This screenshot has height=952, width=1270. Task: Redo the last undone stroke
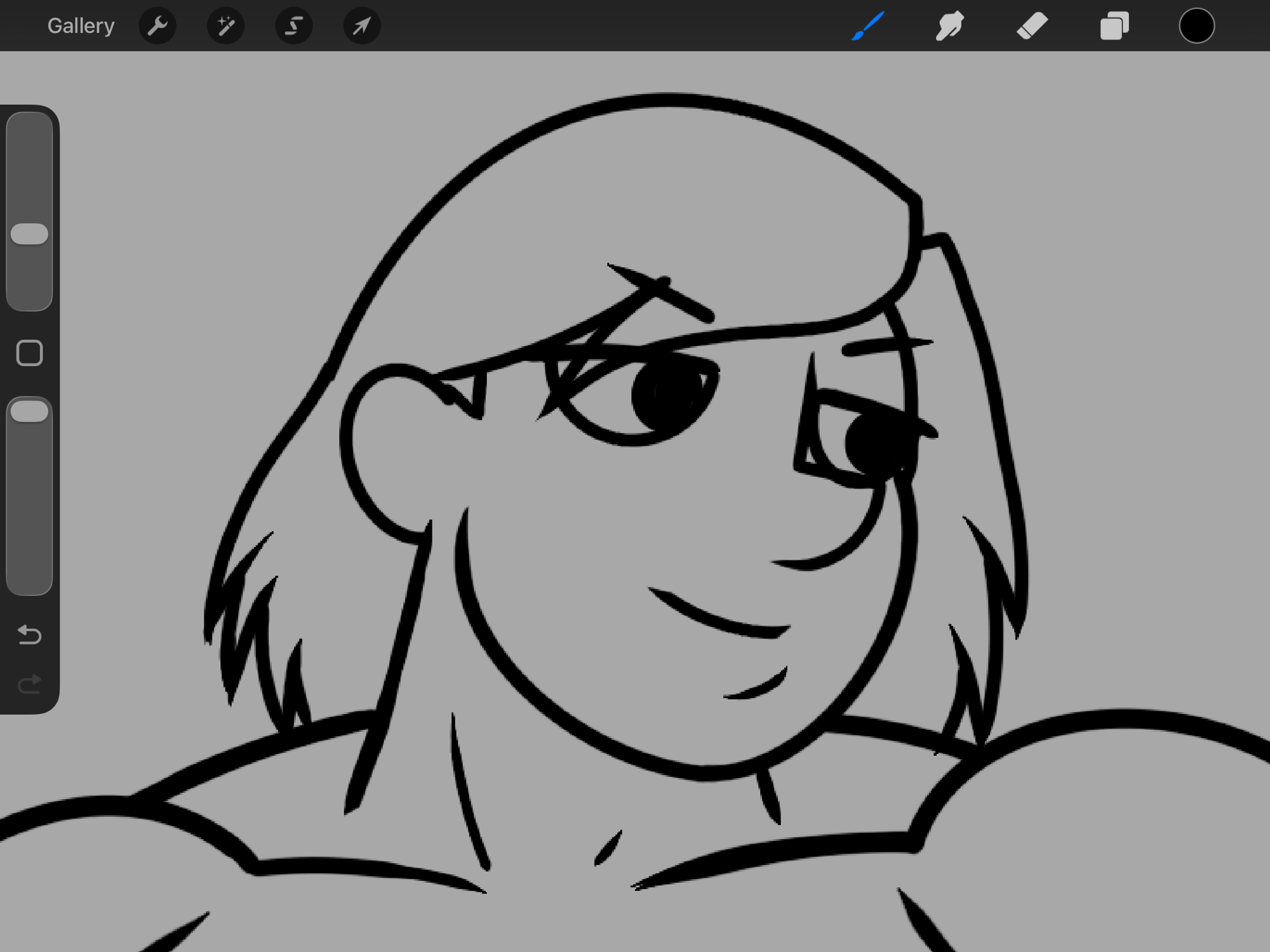[29, 684]
